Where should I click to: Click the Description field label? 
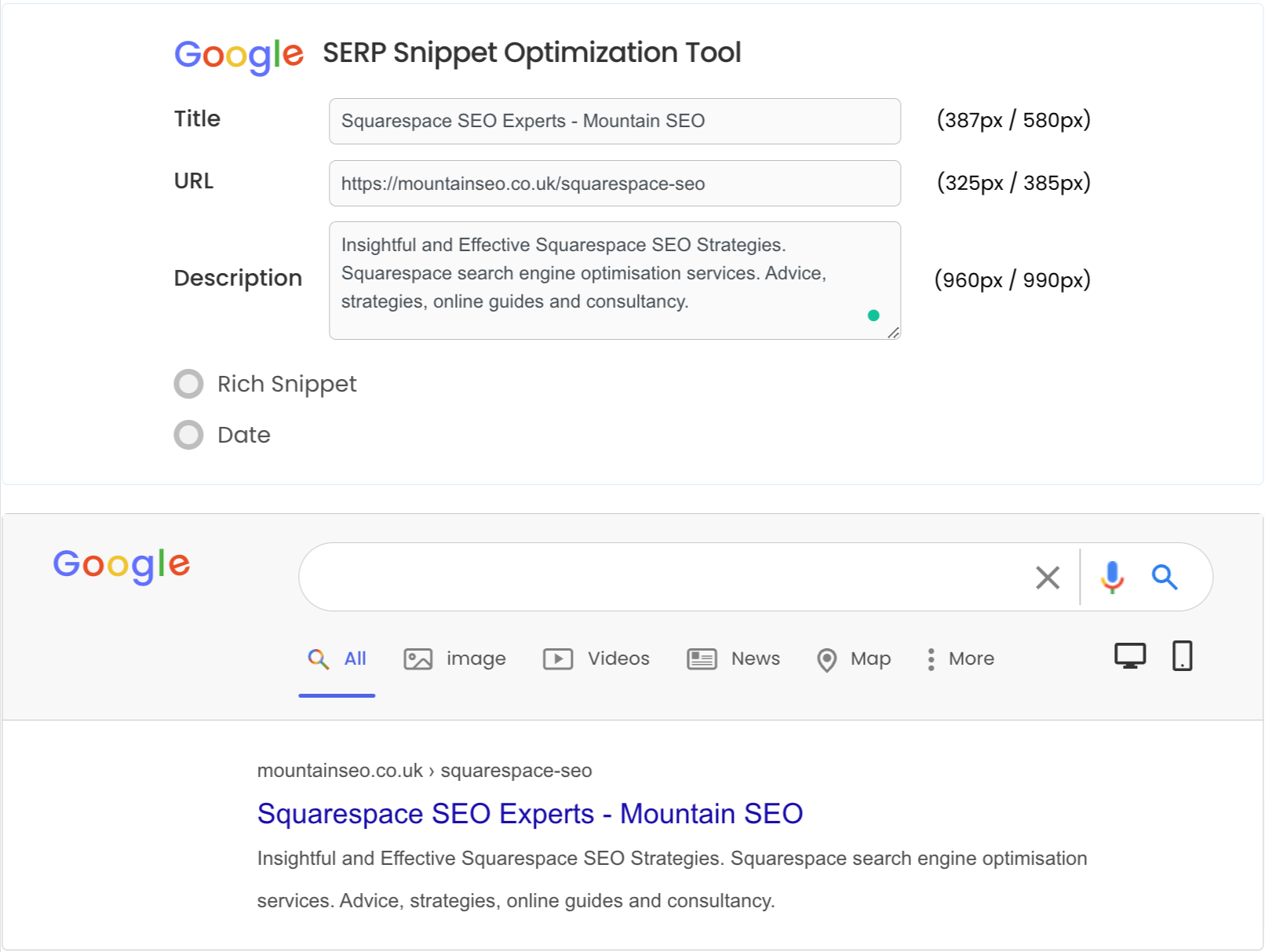[238, 278]
